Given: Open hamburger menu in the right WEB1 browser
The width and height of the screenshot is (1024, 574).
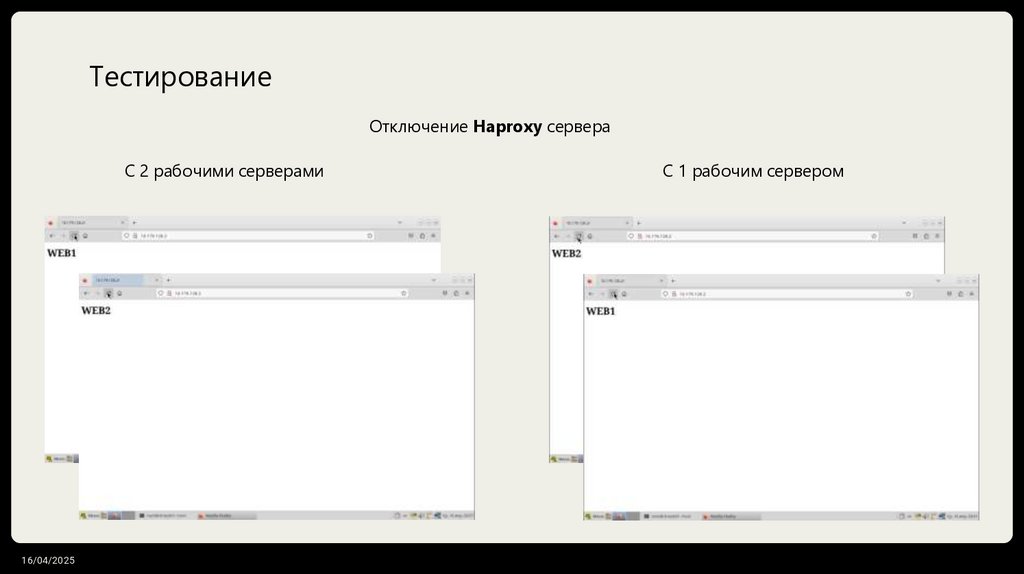Looking at the screenshot, I should pos(972,295).
